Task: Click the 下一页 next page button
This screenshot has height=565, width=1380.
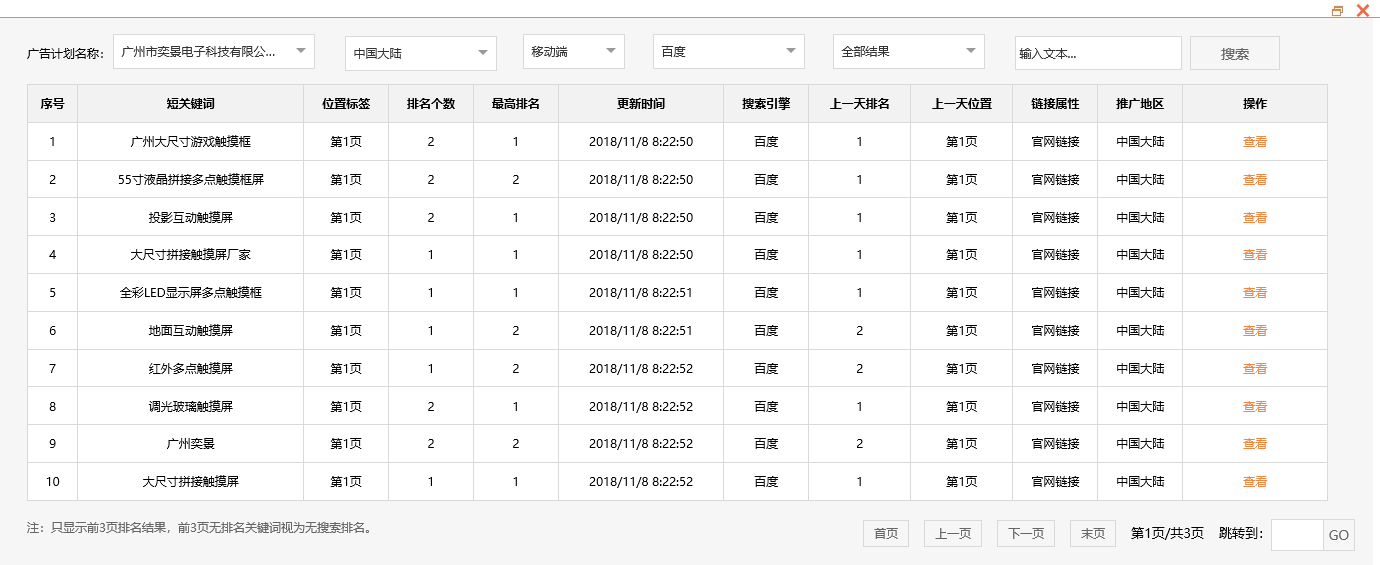Action: [1026, 534]
